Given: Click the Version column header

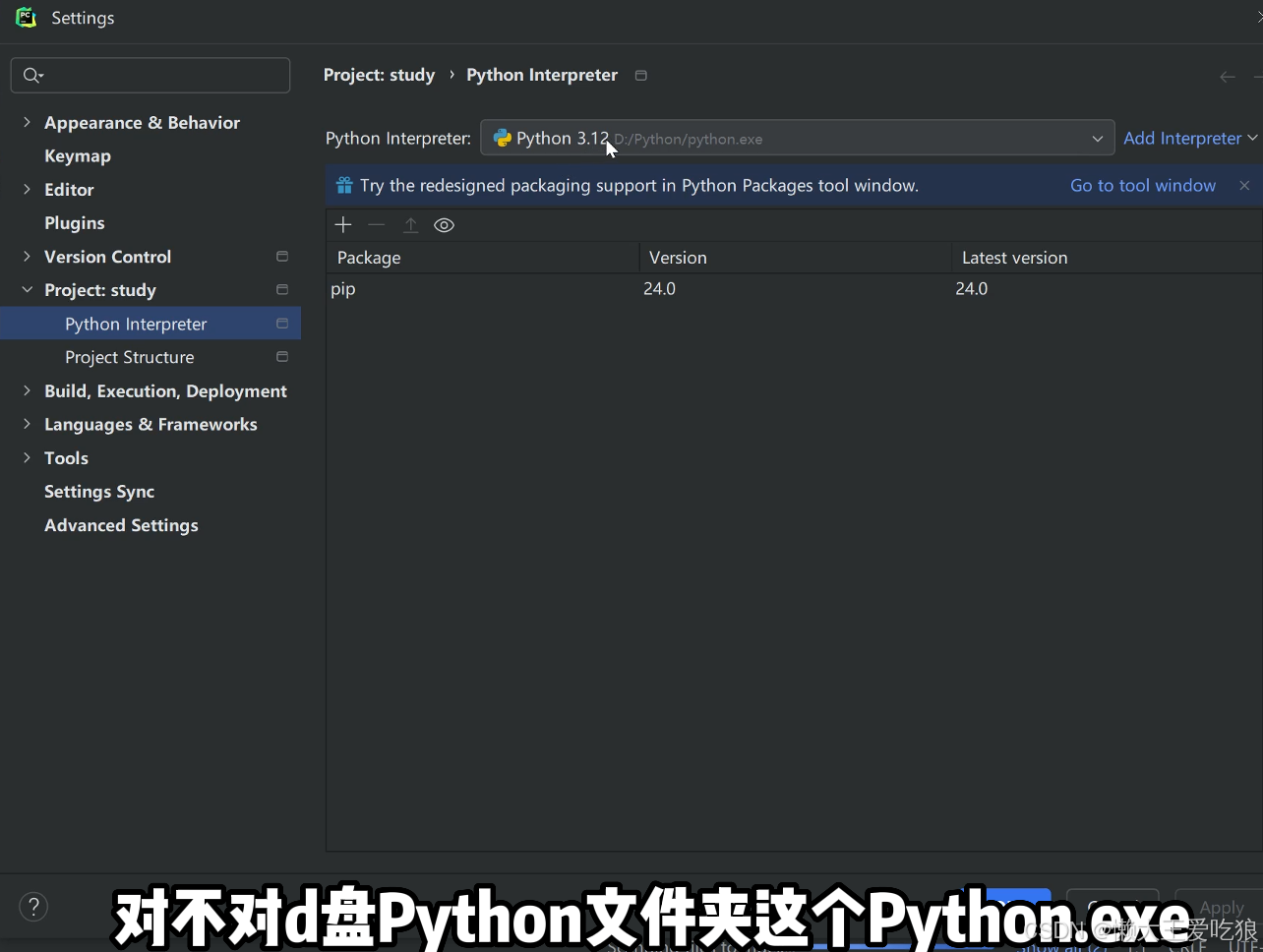Looking at the screenshot, I should point(796,258).
